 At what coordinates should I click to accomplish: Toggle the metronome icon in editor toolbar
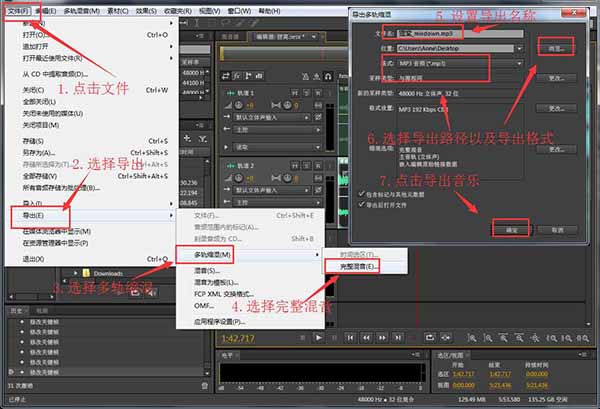[305, 77]
